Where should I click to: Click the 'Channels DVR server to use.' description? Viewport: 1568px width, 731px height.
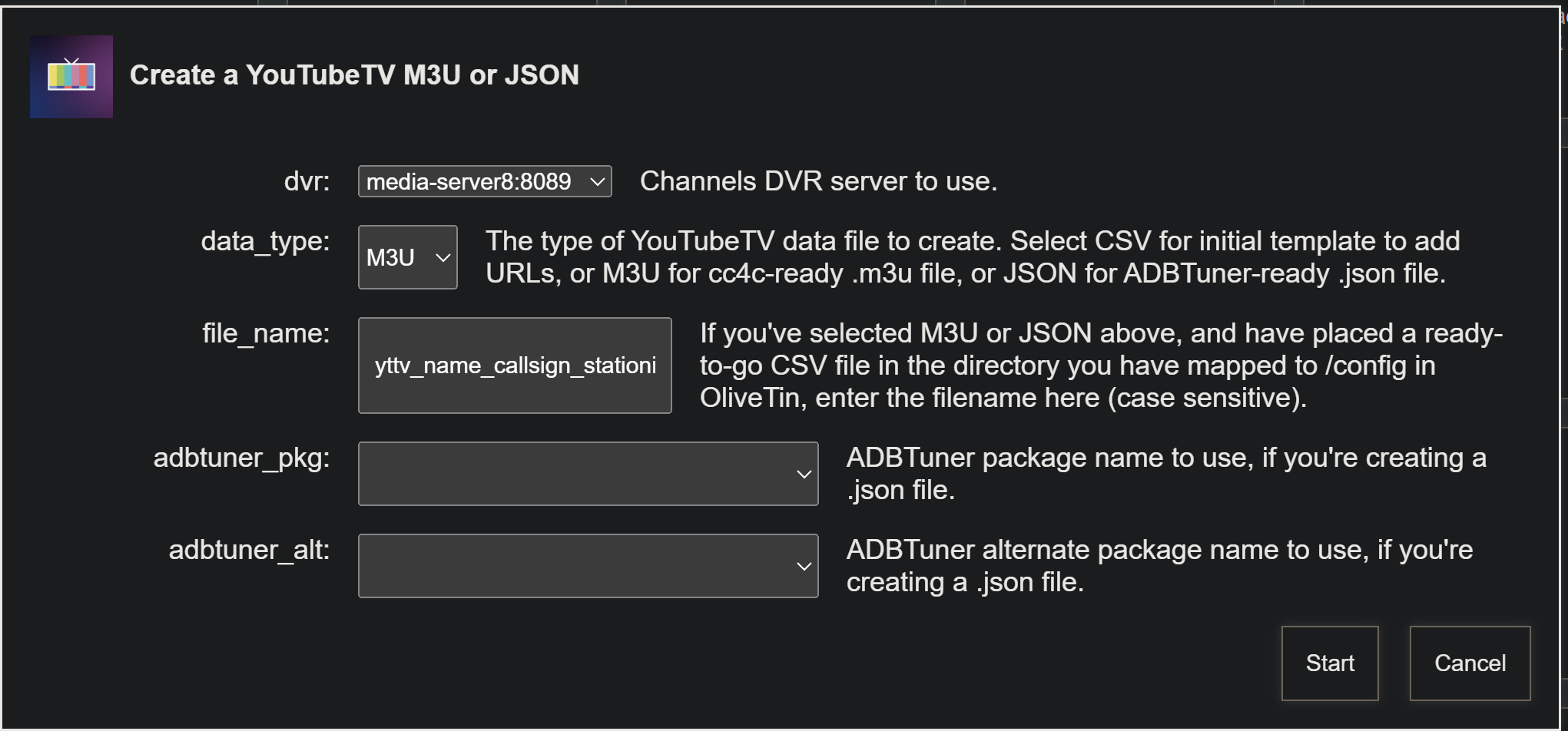(818, 181)
